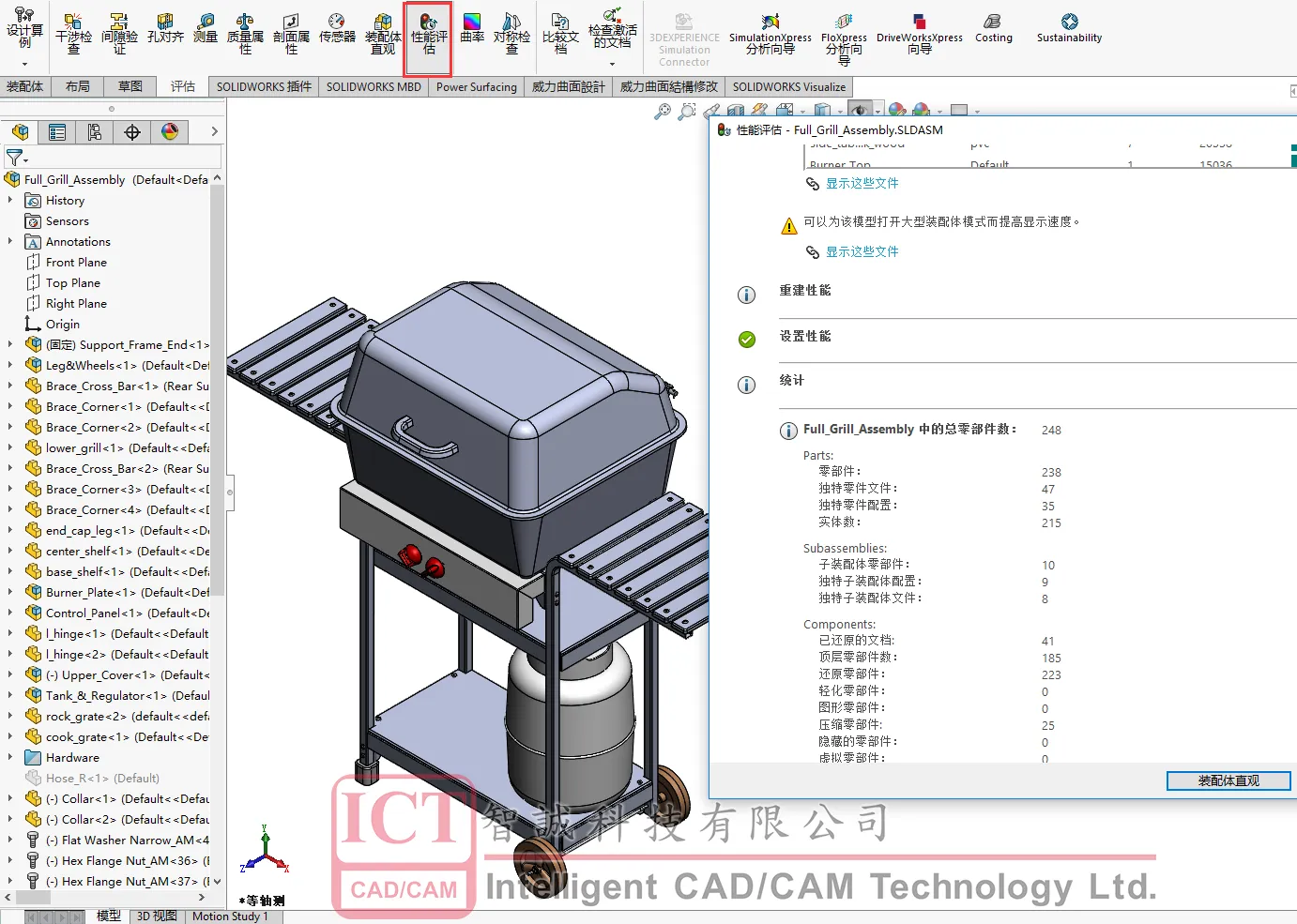1297x924 pixels.
Task: Click the first 显示这些文件 link
Action: pos(862,184)
